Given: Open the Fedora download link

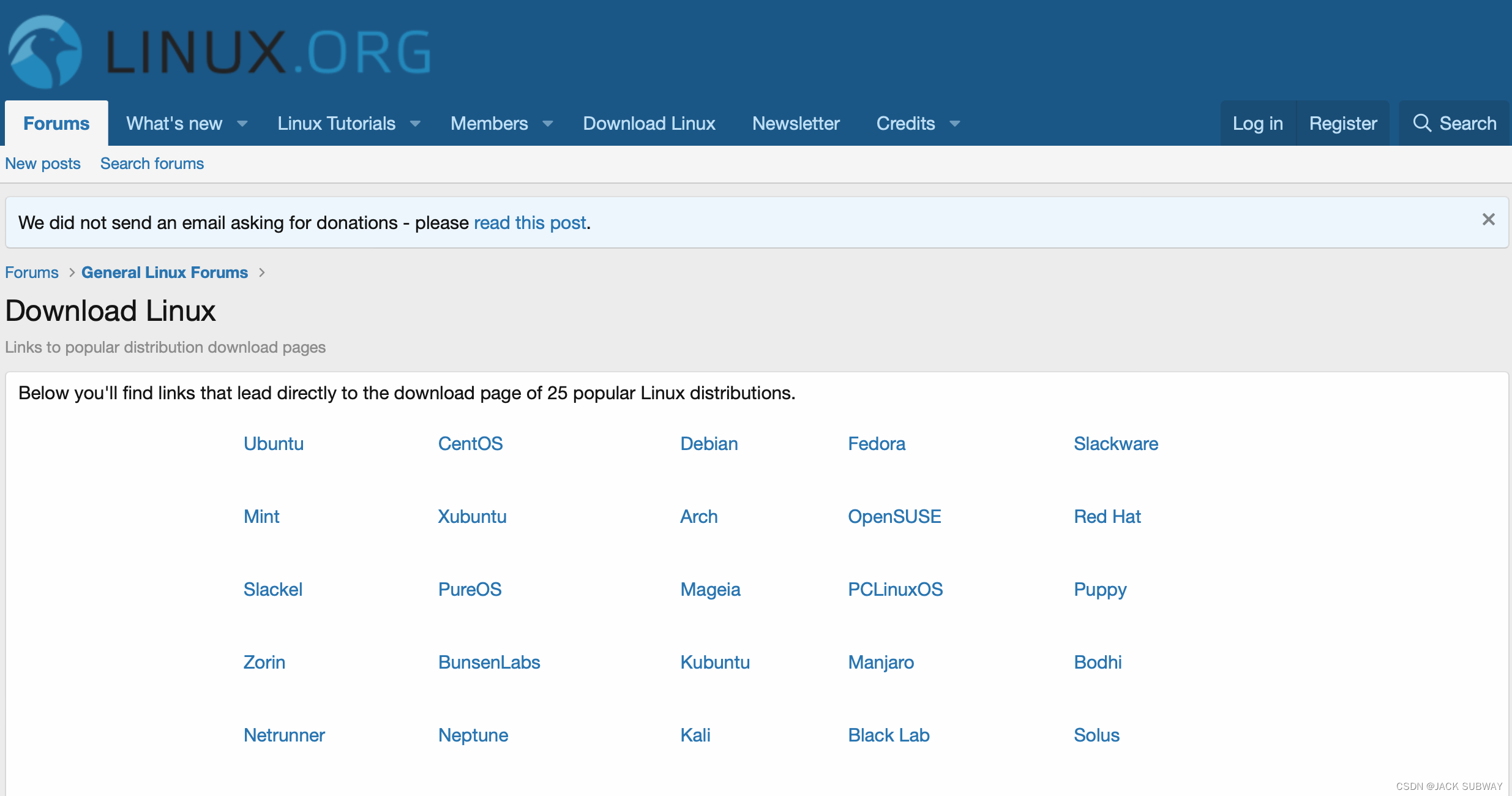Looking at the screenshot, I should [877, 444].
